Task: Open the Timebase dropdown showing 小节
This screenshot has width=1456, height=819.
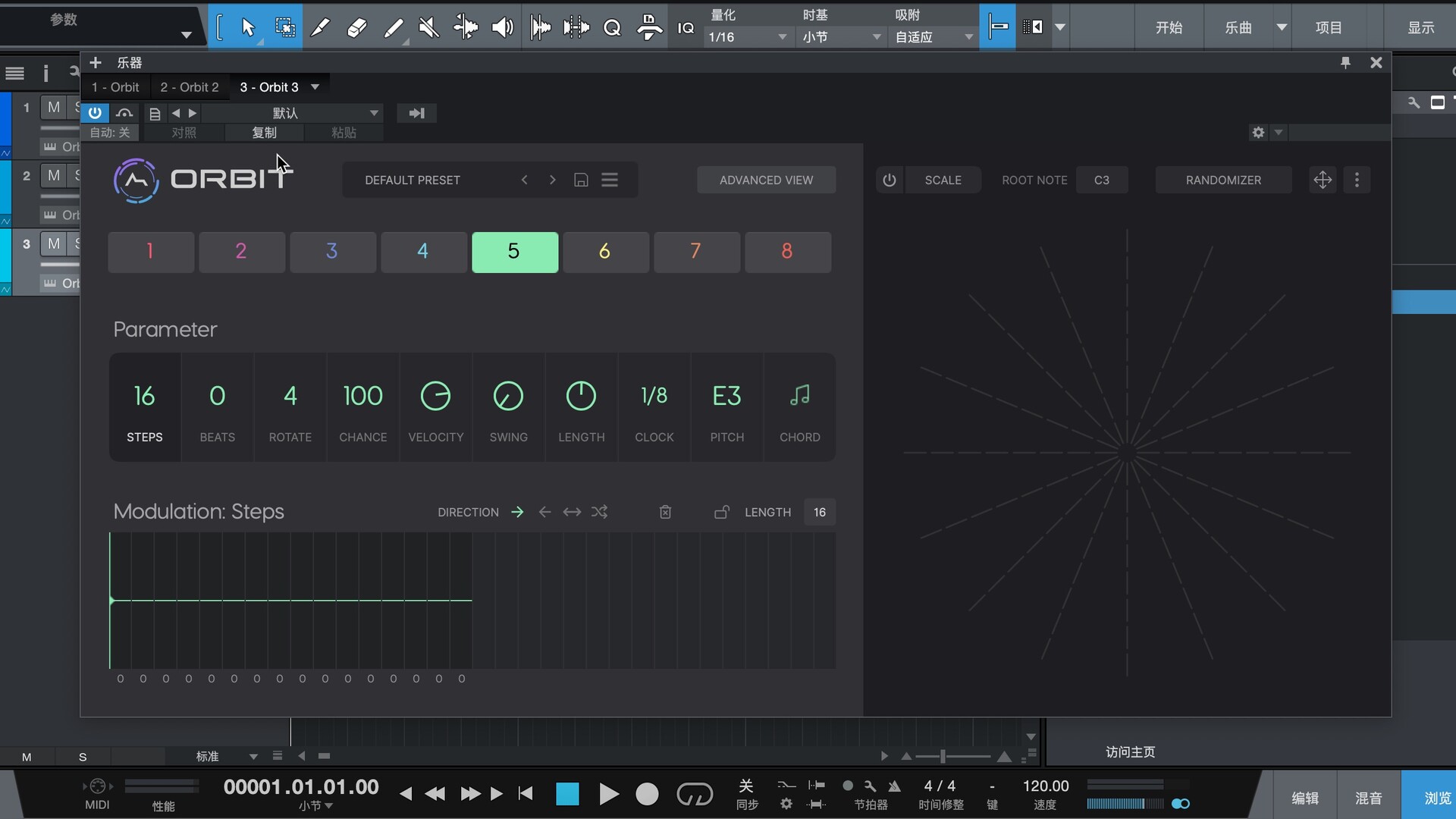Action: point(841,36)
